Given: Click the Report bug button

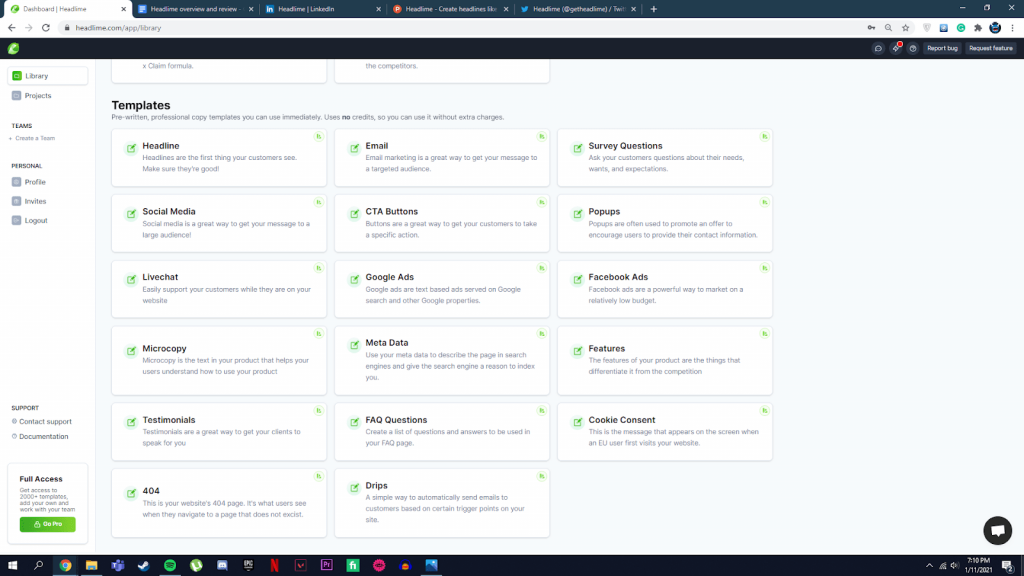Looking at the screenshot, I should pos(942,48).
